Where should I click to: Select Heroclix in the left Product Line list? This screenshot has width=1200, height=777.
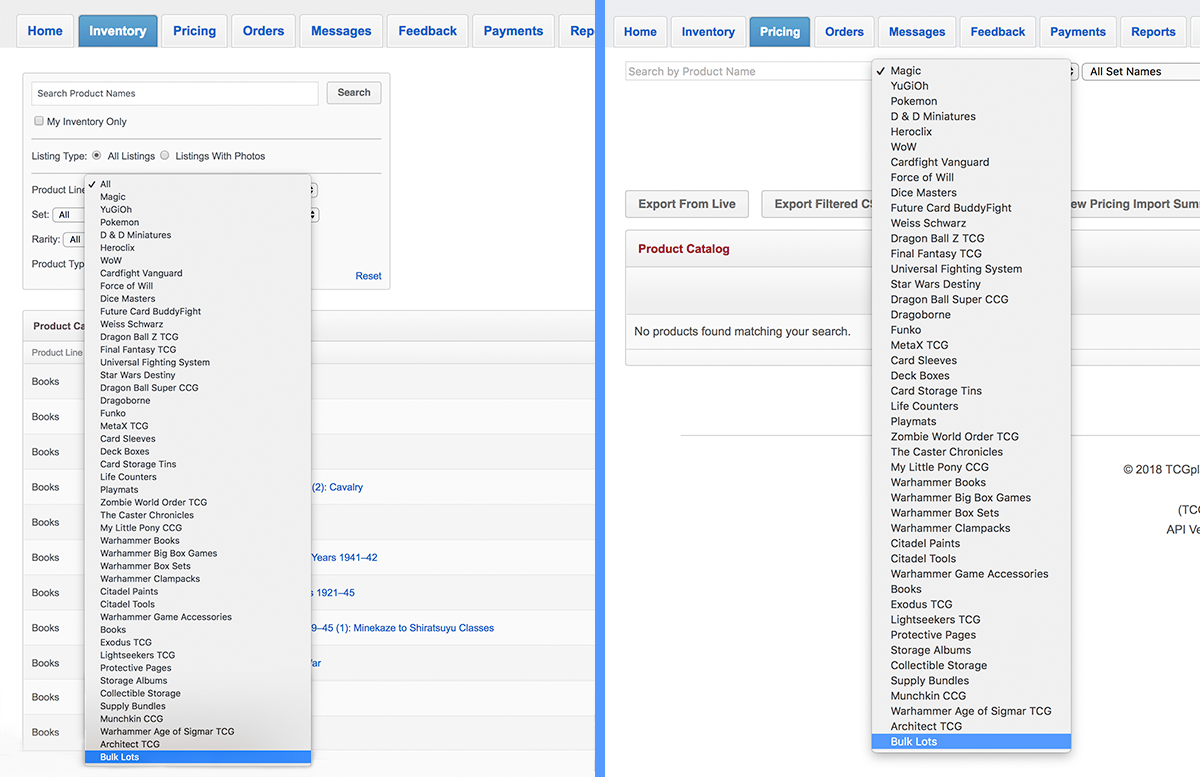(198, 248)
